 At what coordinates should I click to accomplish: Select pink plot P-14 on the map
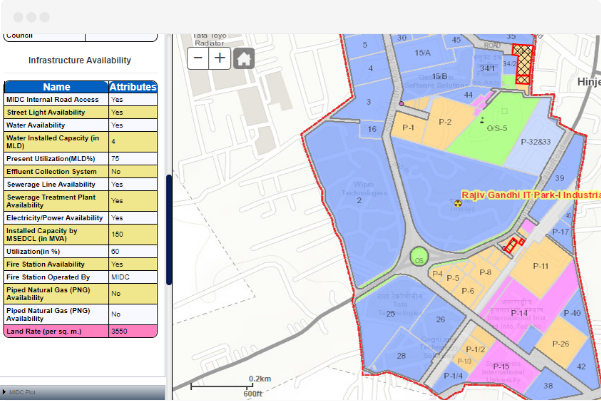coord(520,313)
